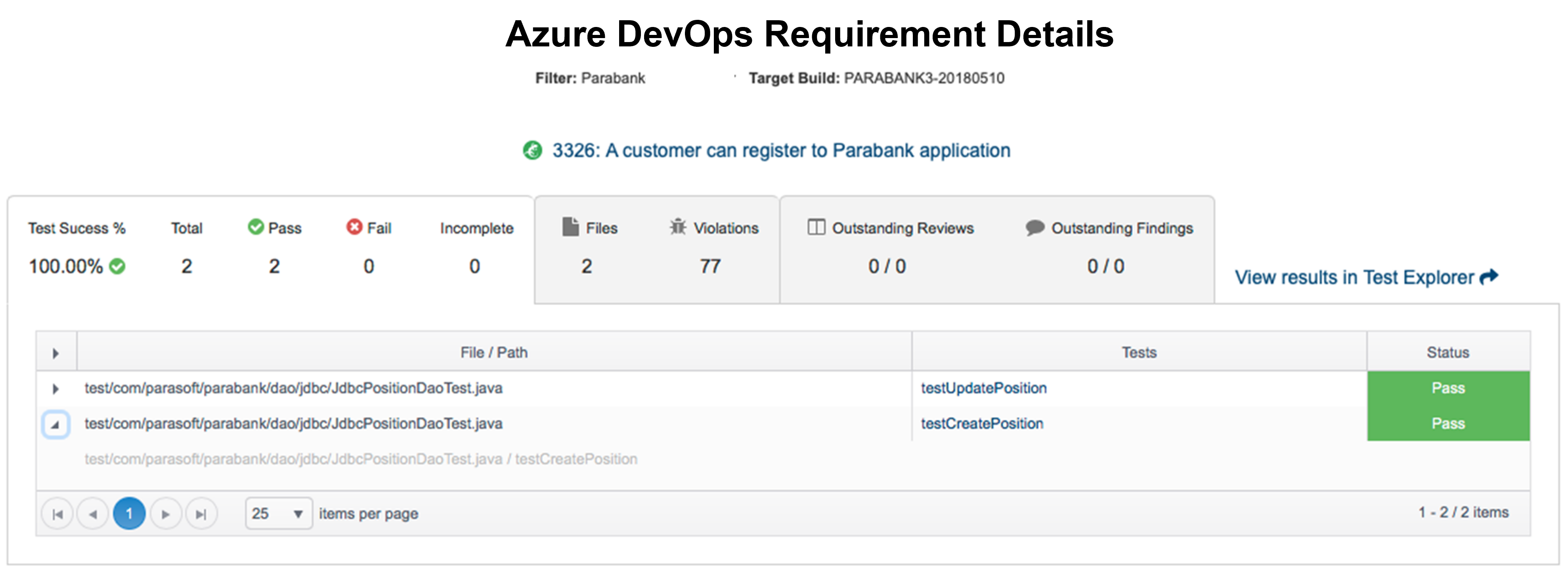This screenshot has height=572, width=1568.
Task: Click the Target Build PARABANK3-20180510 text
Action: click(876, 78)
